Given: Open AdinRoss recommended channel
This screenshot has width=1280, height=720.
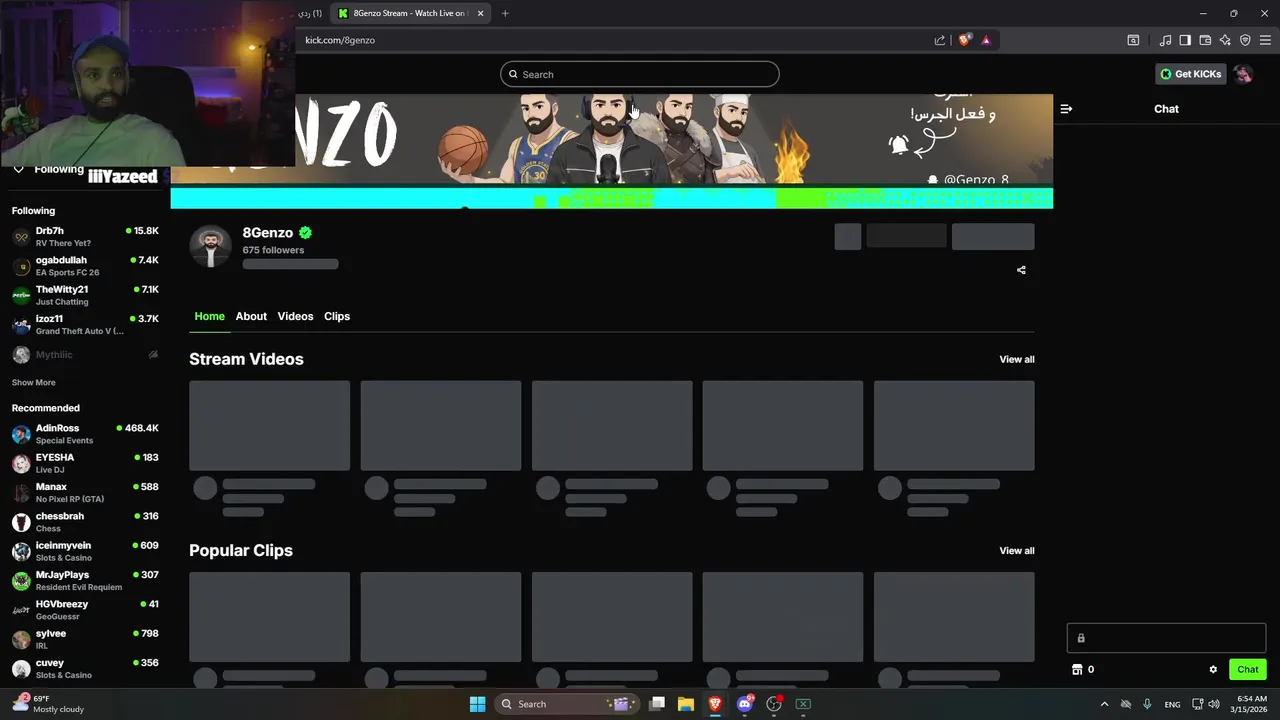Looking at the screenshot, I should tap(85, 434).
